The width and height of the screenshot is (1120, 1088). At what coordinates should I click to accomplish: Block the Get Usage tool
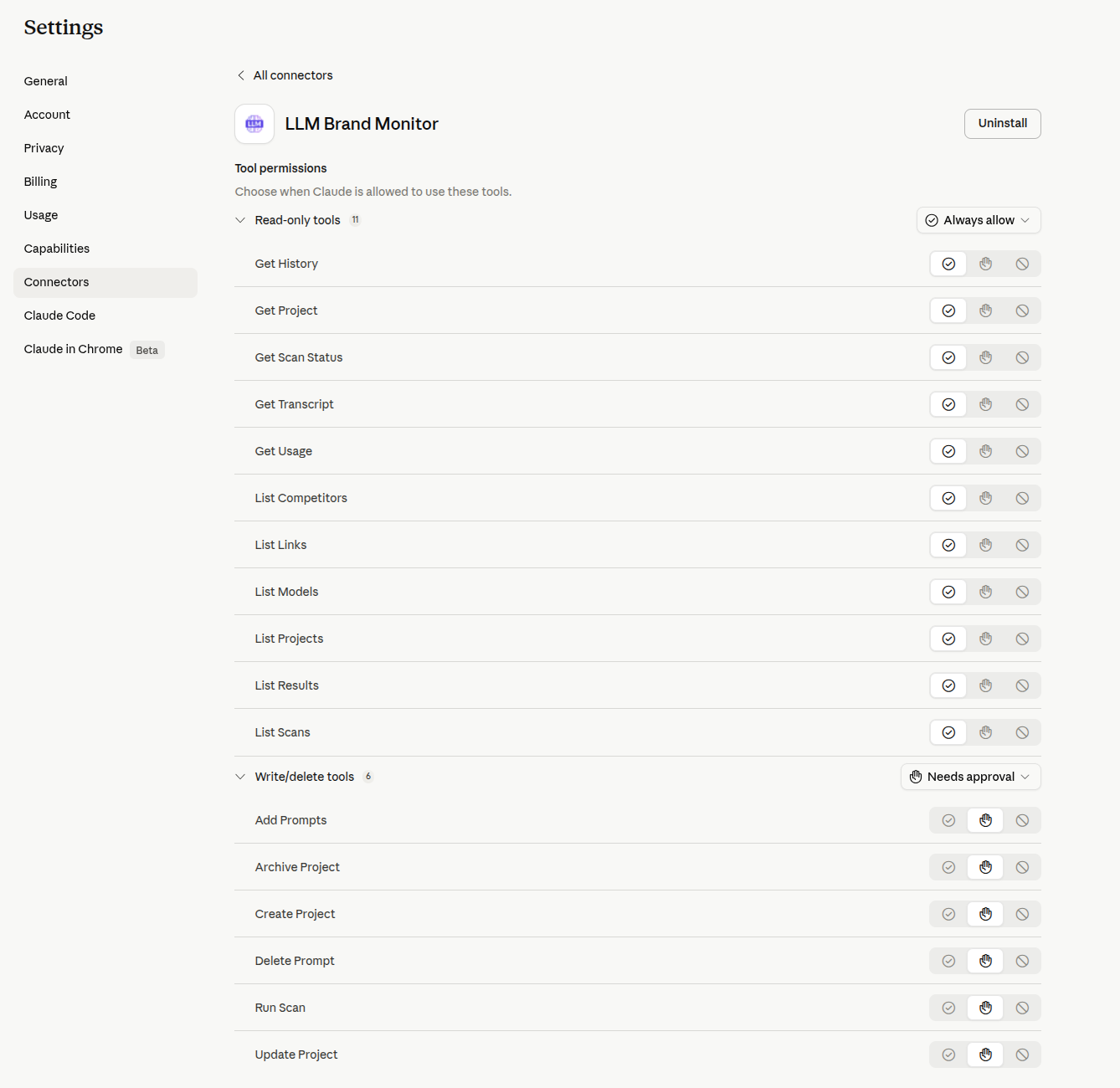click(1022, 451)
